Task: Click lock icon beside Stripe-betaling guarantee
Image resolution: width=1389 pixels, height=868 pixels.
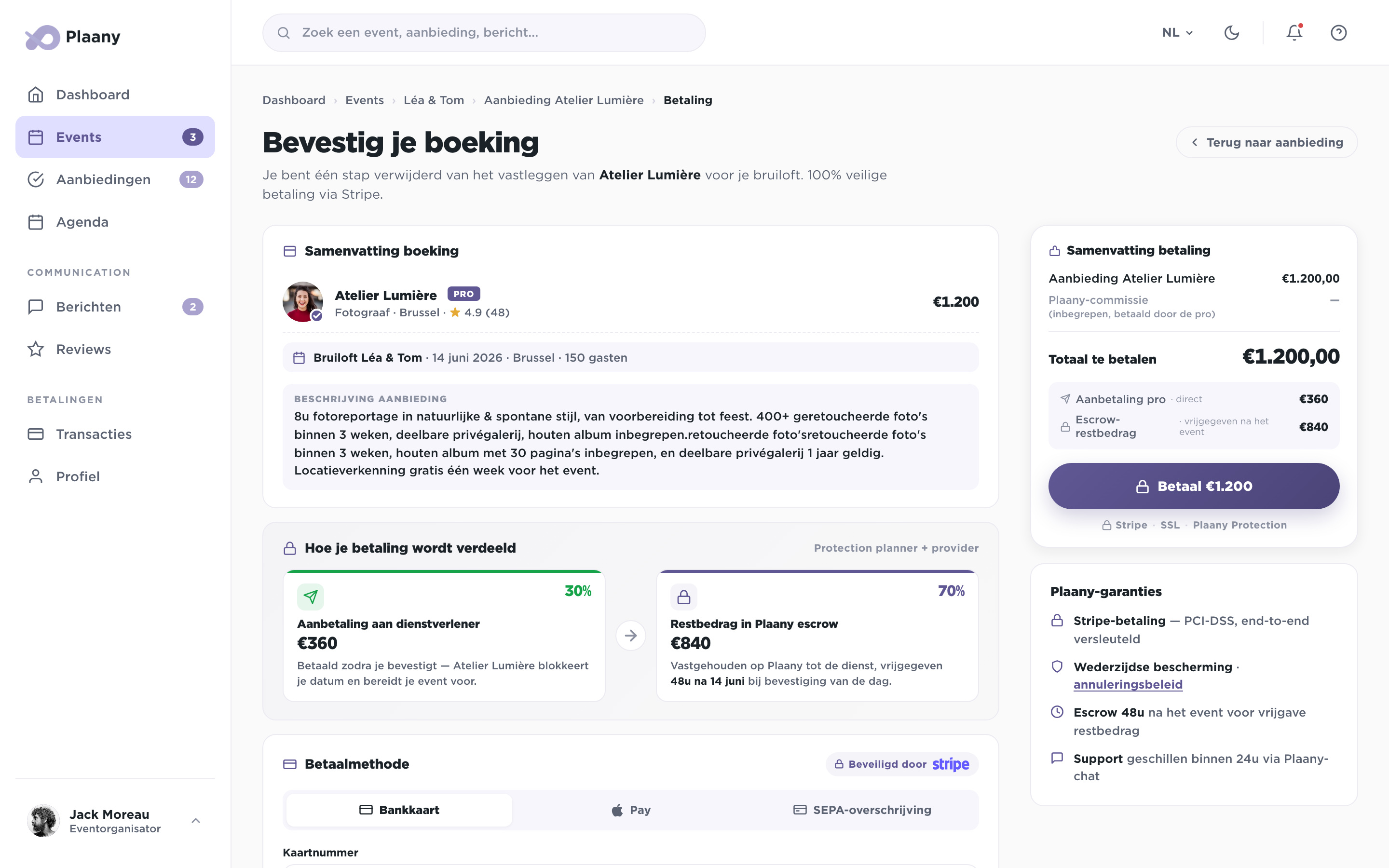Action: point(1057,621)
